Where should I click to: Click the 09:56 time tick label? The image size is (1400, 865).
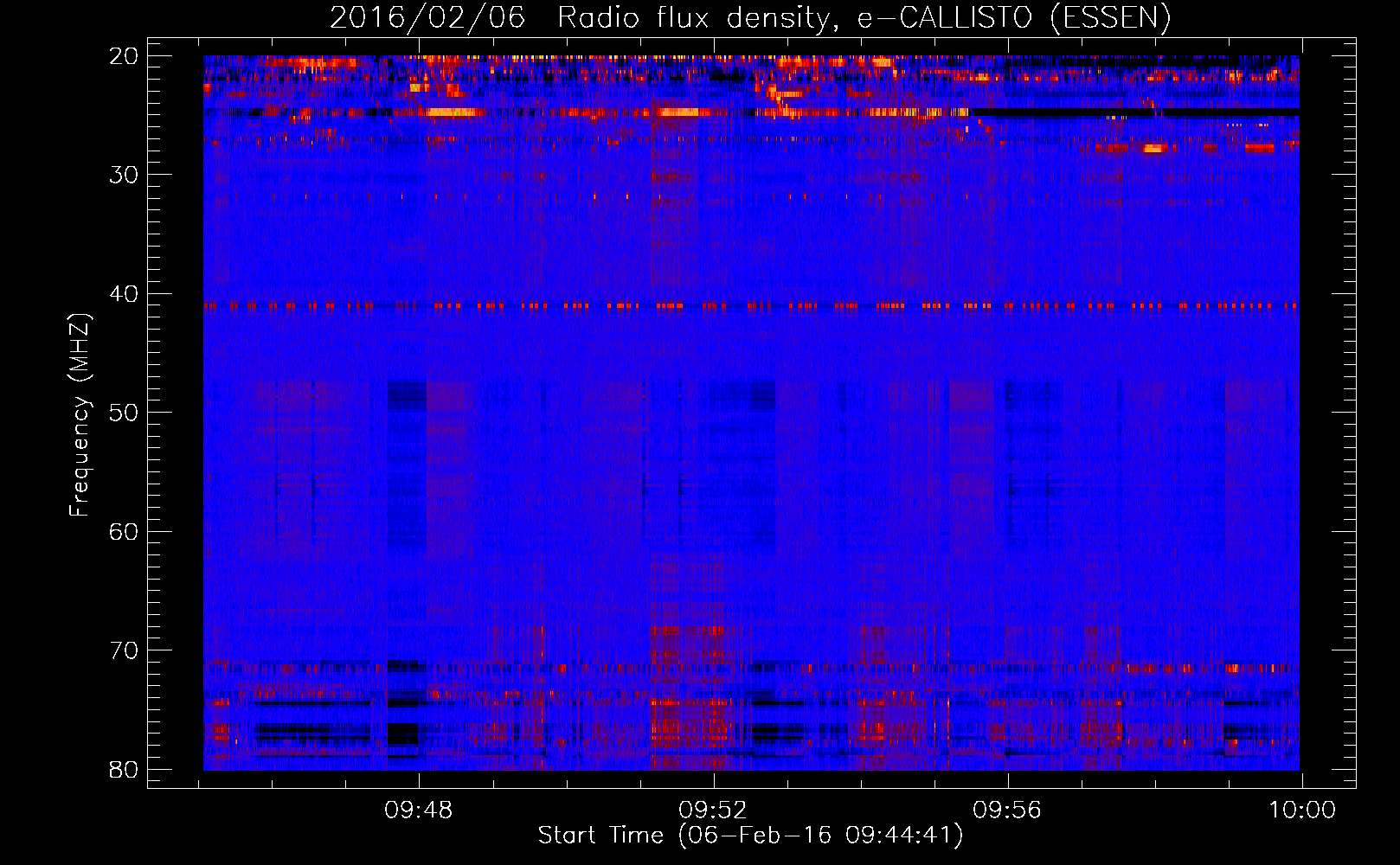(x=1007, y=811)
